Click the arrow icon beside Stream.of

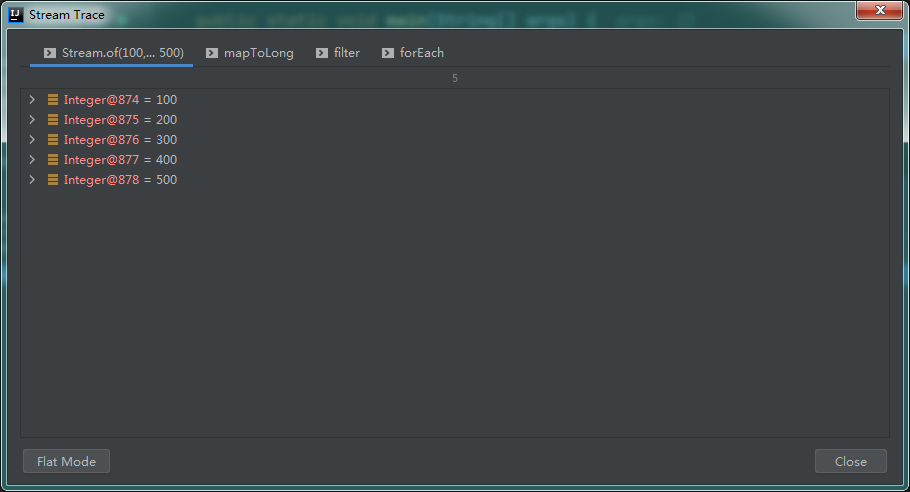pos(50,53)
